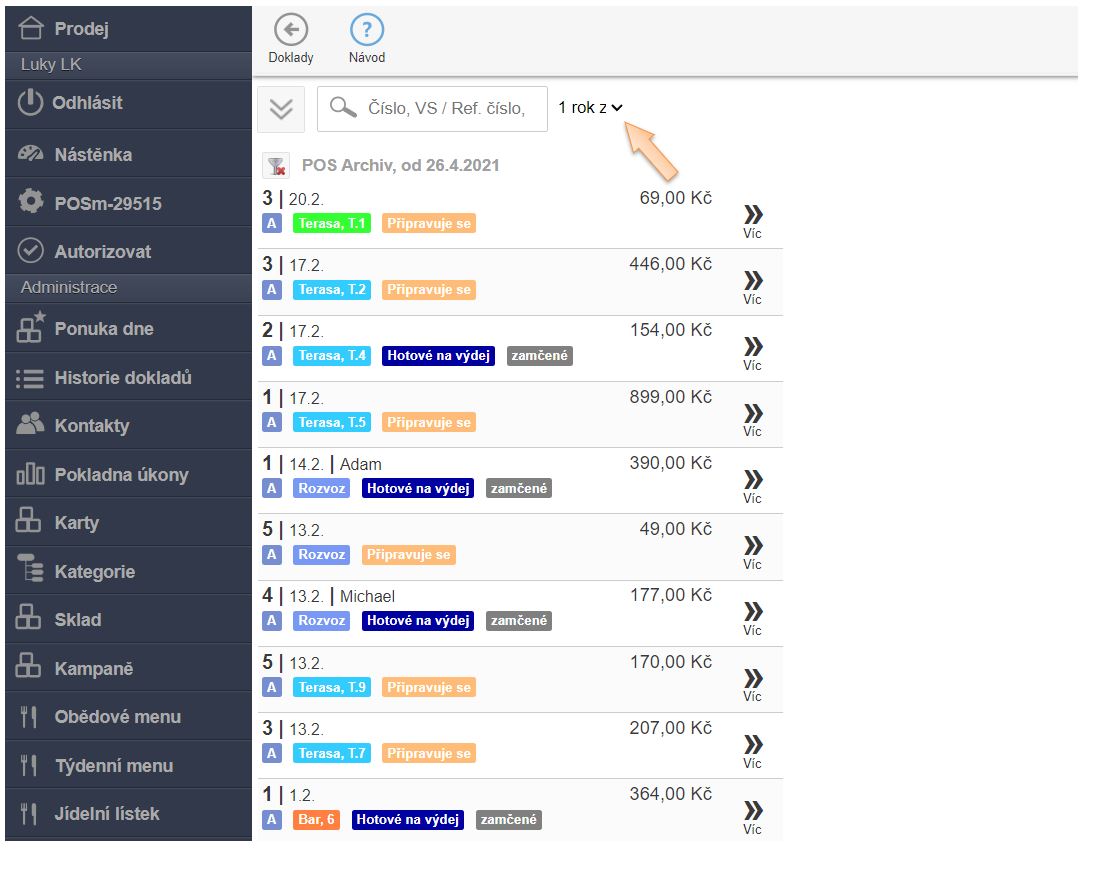The width and height of the screenshot is (1119, 871).
Task: Go to Pokladna úkony menu item
Action: 120,475
